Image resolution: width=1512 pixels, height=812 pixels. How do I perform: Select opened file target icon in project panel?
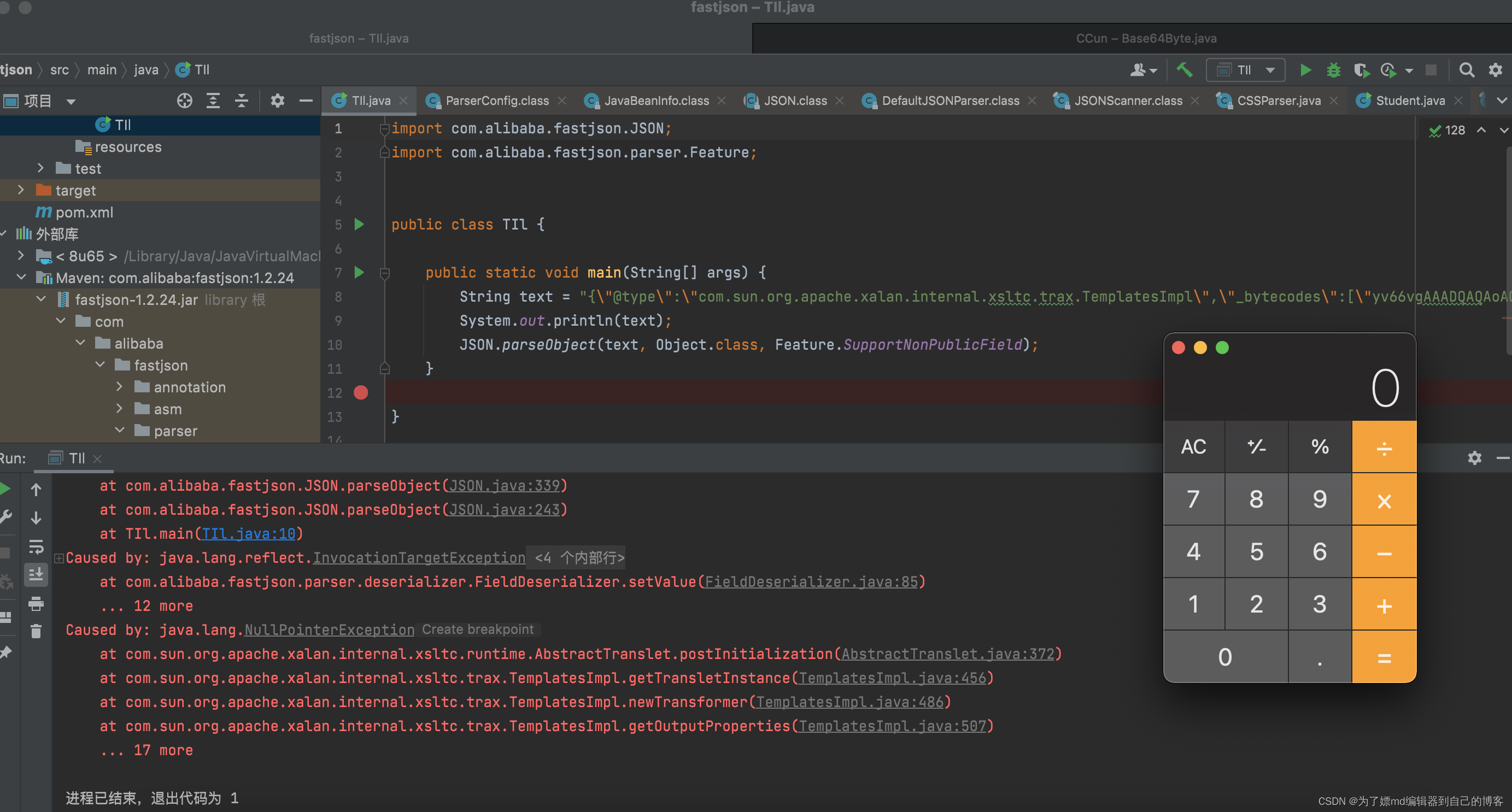point(184,101)
